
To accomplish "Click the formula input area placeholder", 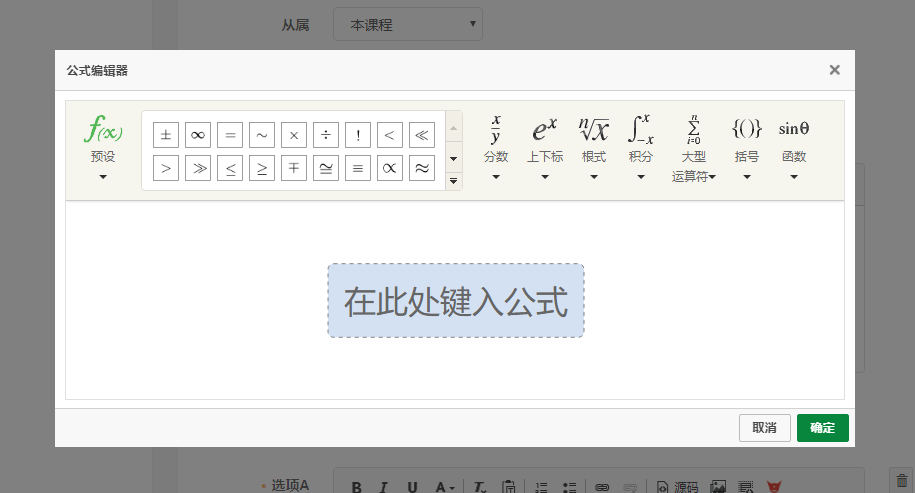I will (456, 301).
